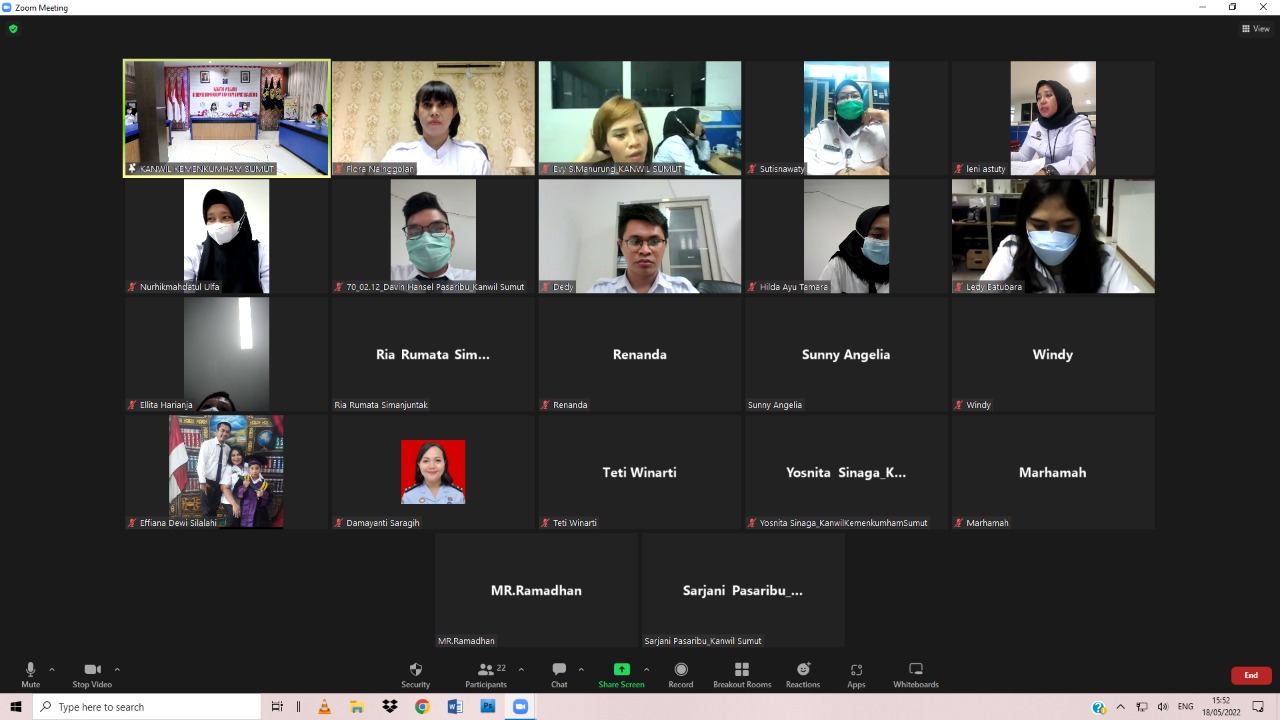This screenshot has height=720, width=1280.
Task: Open the Chat panel
Action: coord(559,674)
